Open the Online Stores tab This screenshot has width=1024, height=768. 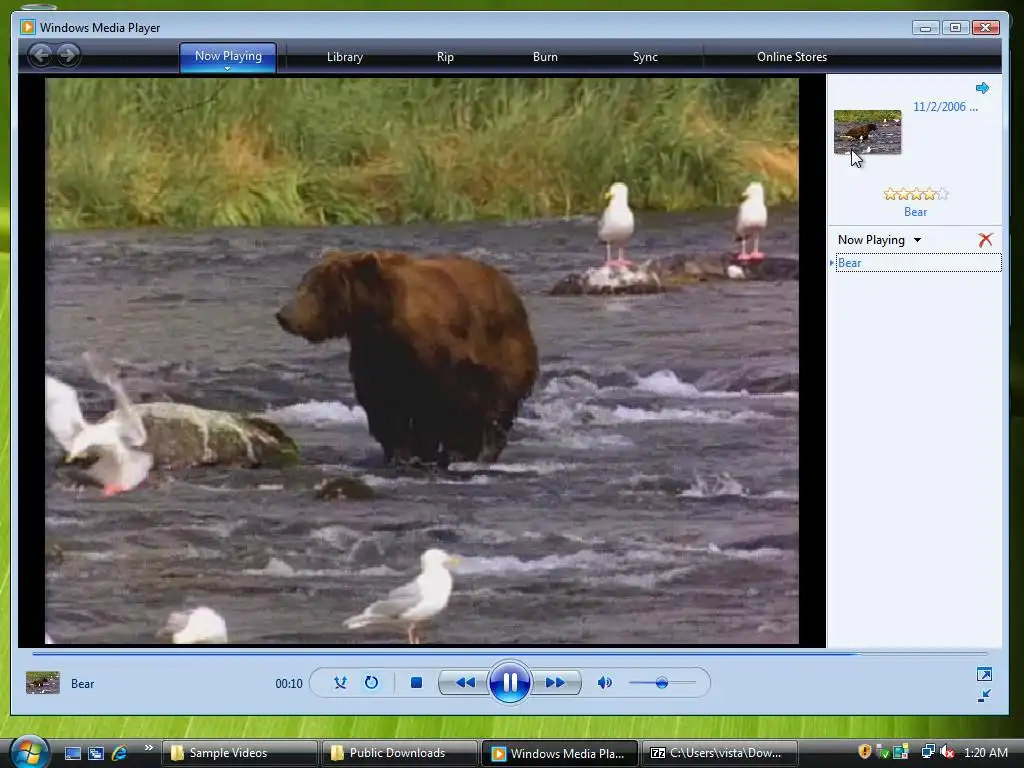click(792, 57)
